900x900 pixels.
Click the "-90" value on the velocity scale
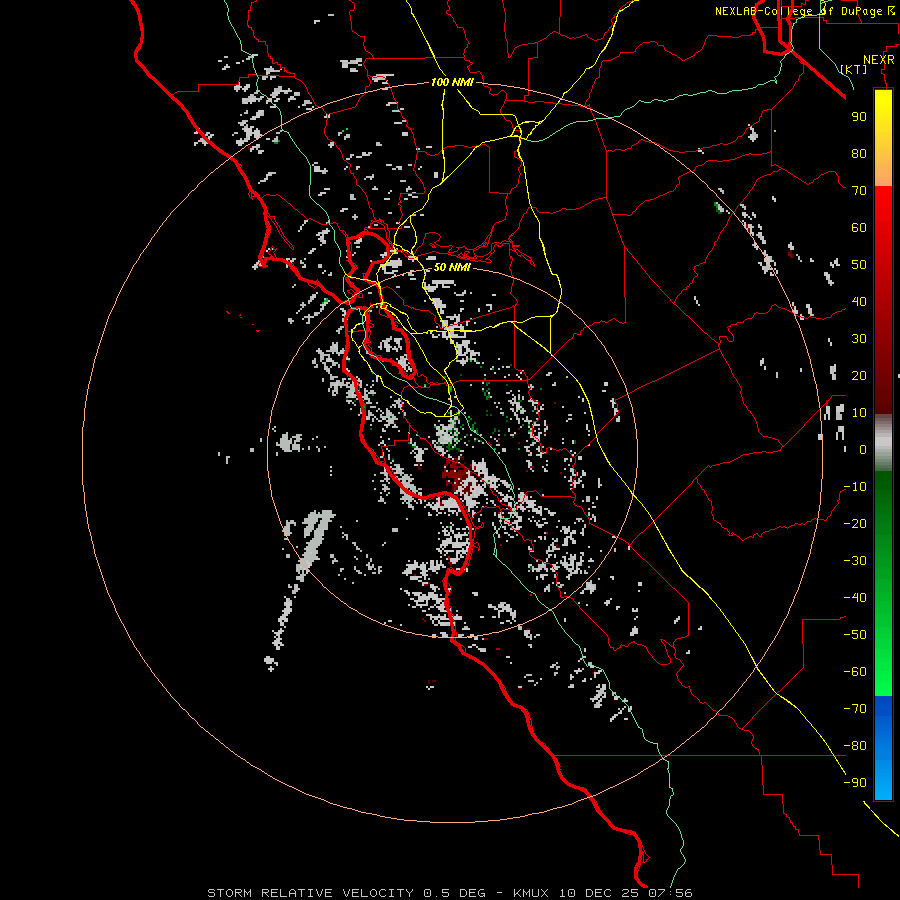[855, 783]
